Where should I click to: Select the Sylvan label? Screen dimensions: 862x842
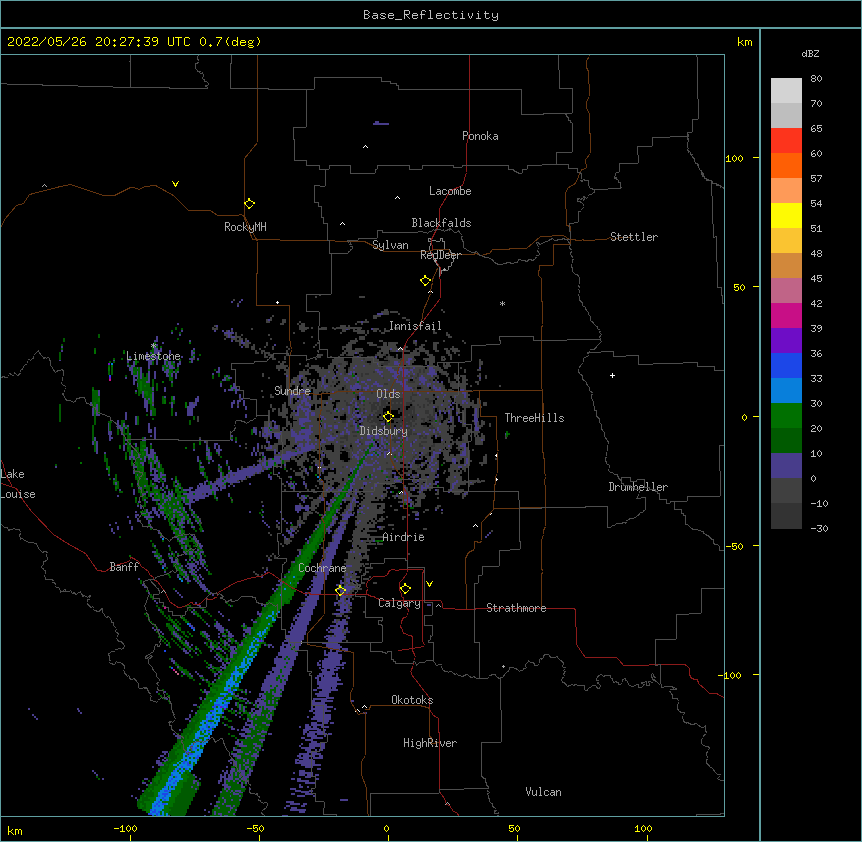390,245
